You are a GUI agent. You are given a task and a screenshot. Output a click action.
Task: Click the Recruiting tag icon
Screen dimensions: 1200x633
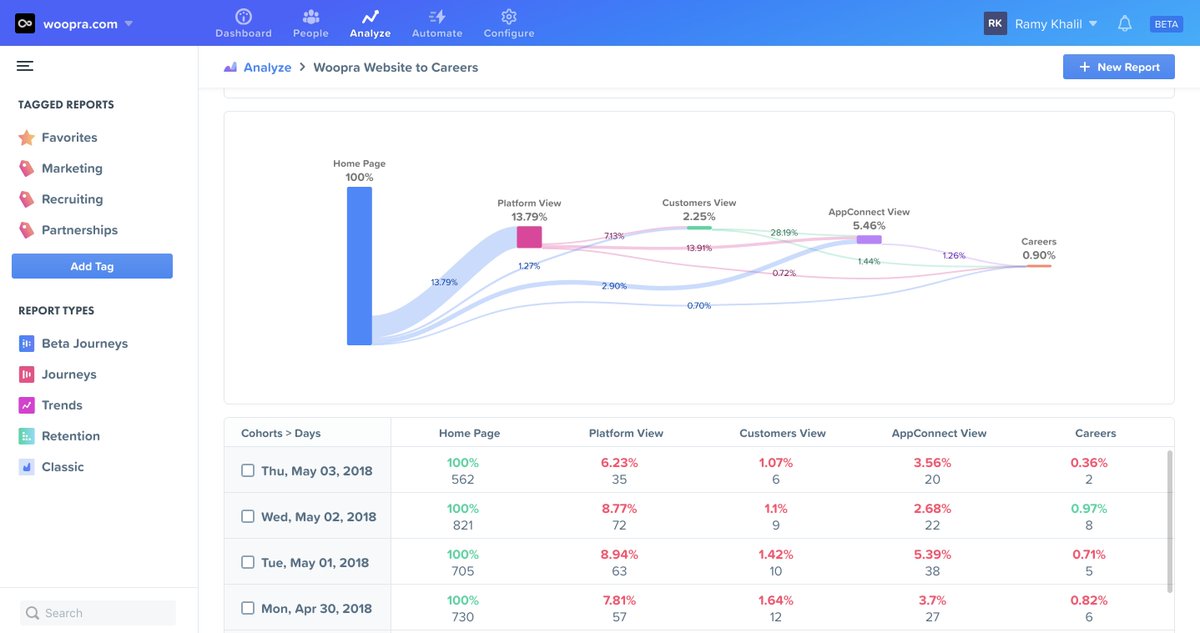point(27,199)
